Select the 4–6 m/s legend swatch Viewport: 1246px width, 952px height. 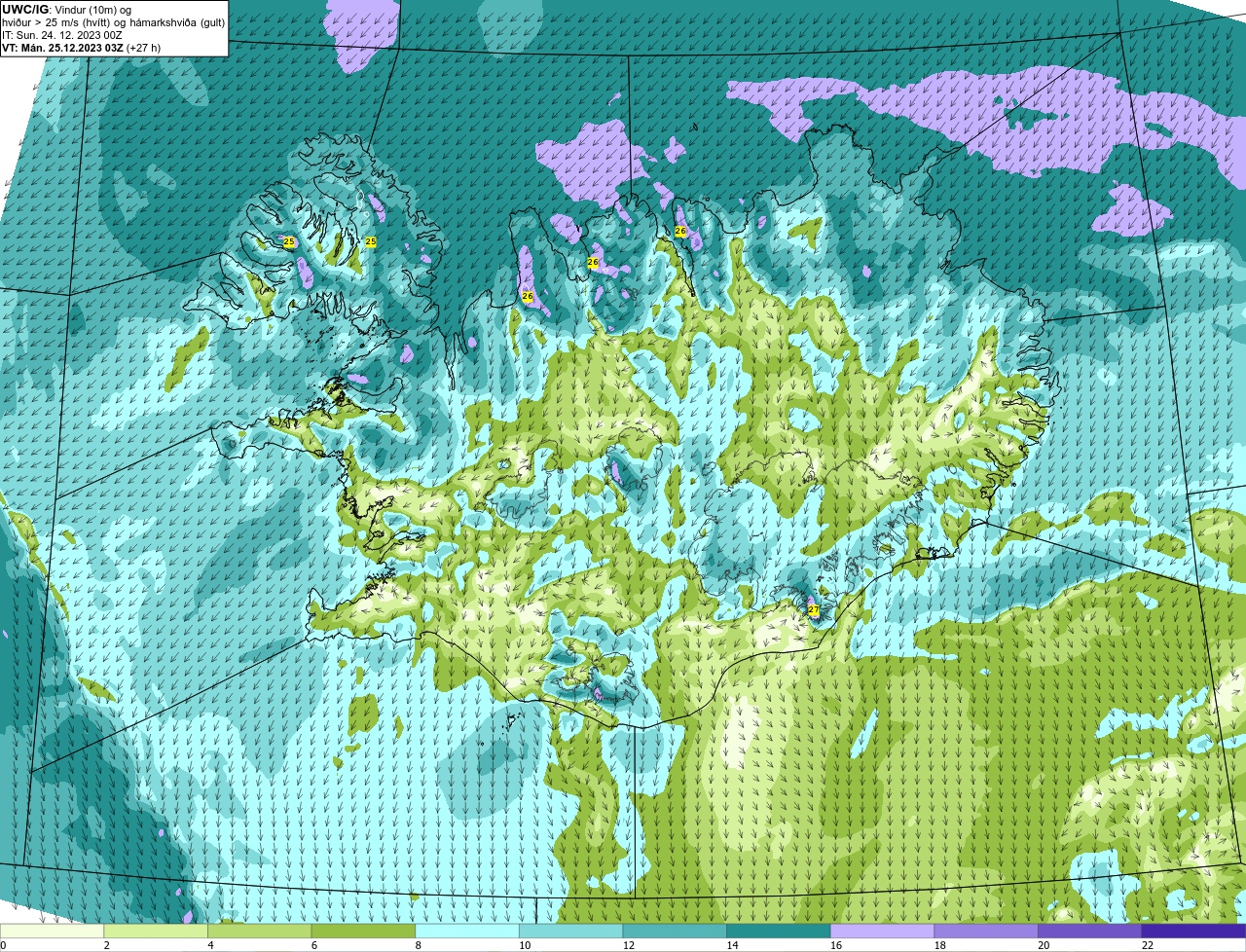pos(259,932)
